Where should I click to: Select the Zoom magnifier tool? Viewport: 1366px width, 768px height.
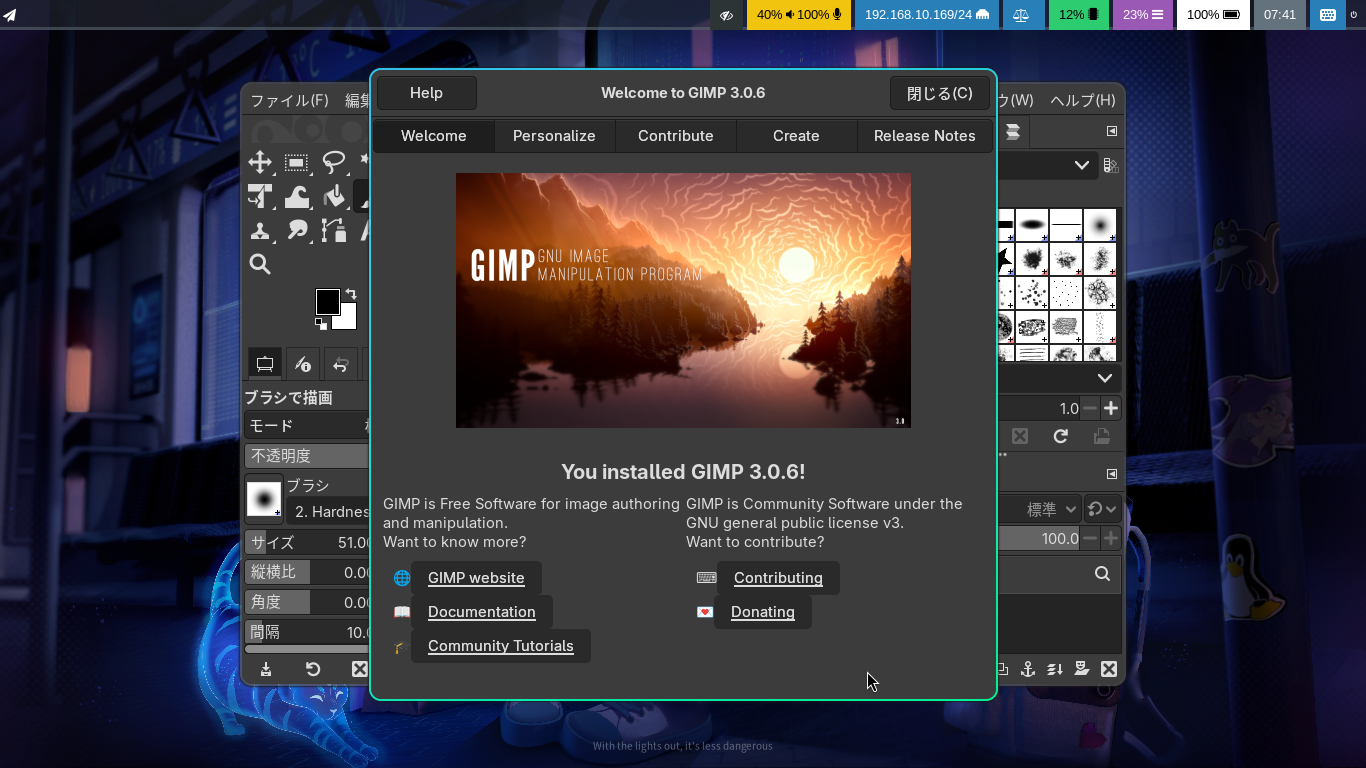(260, 264)
